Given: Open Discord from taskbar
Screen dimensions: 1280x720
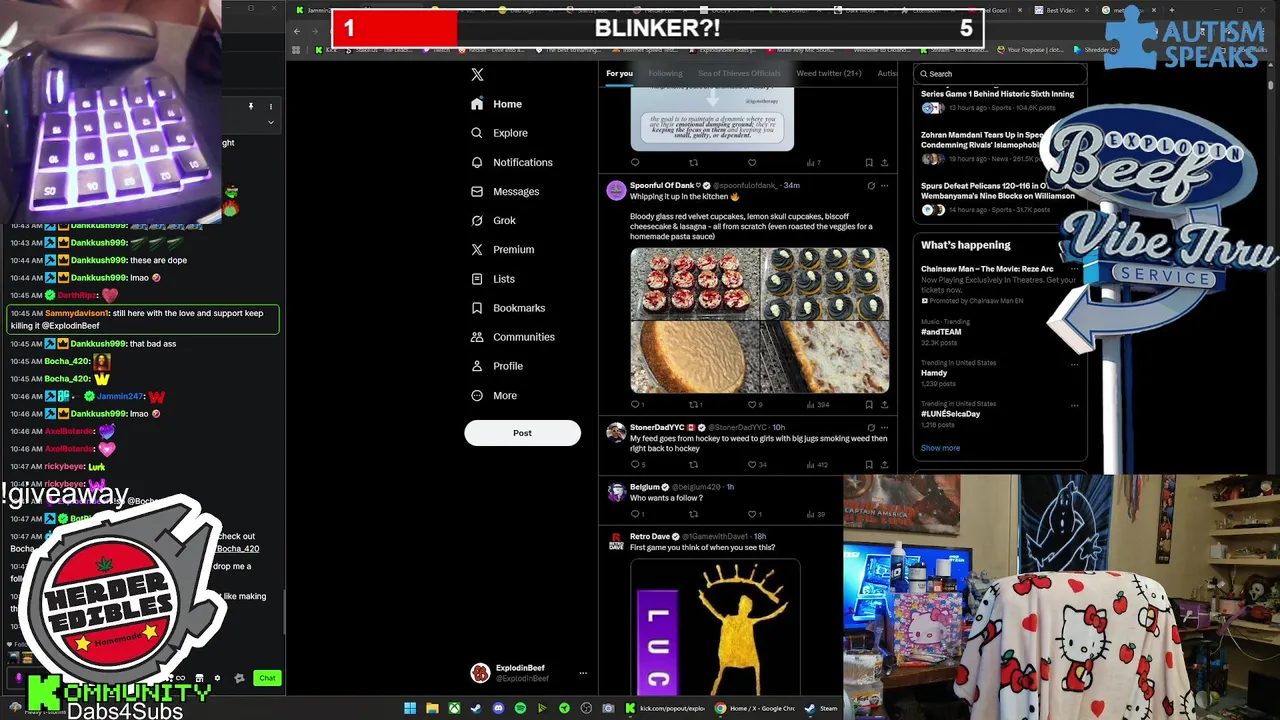Looking at the screenshot, I should (498, 708).
